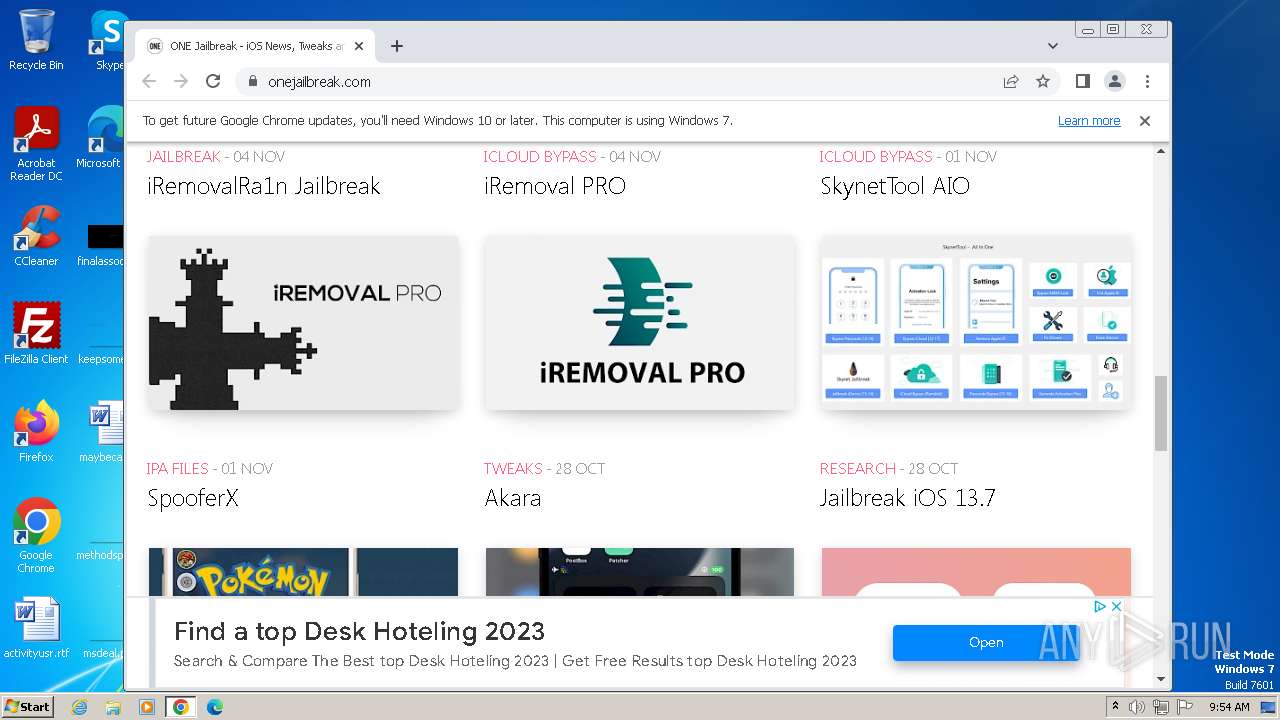Open File Explorer from taskbar
The height and width of the screenshot is (720, 1280).
coord(113,707)
